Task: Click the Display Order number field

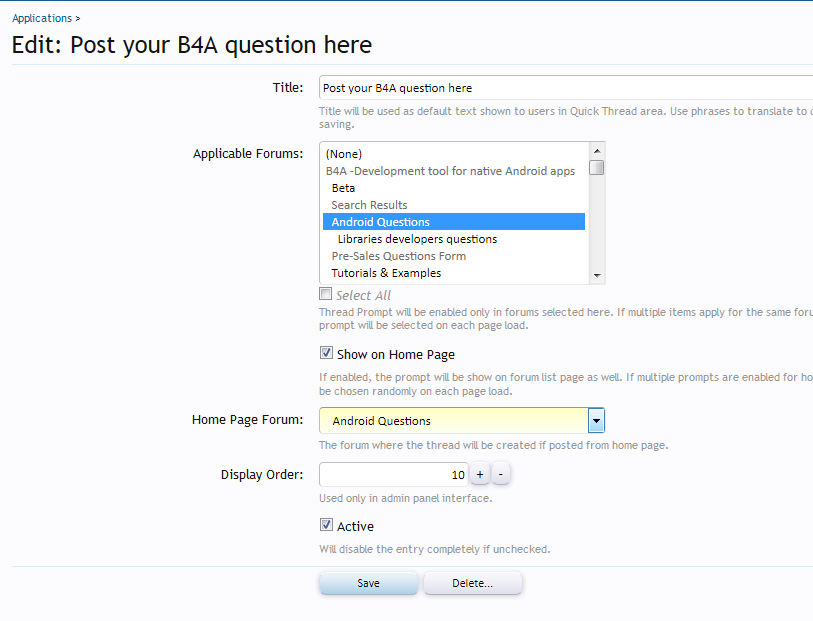Action: (393, 474)
